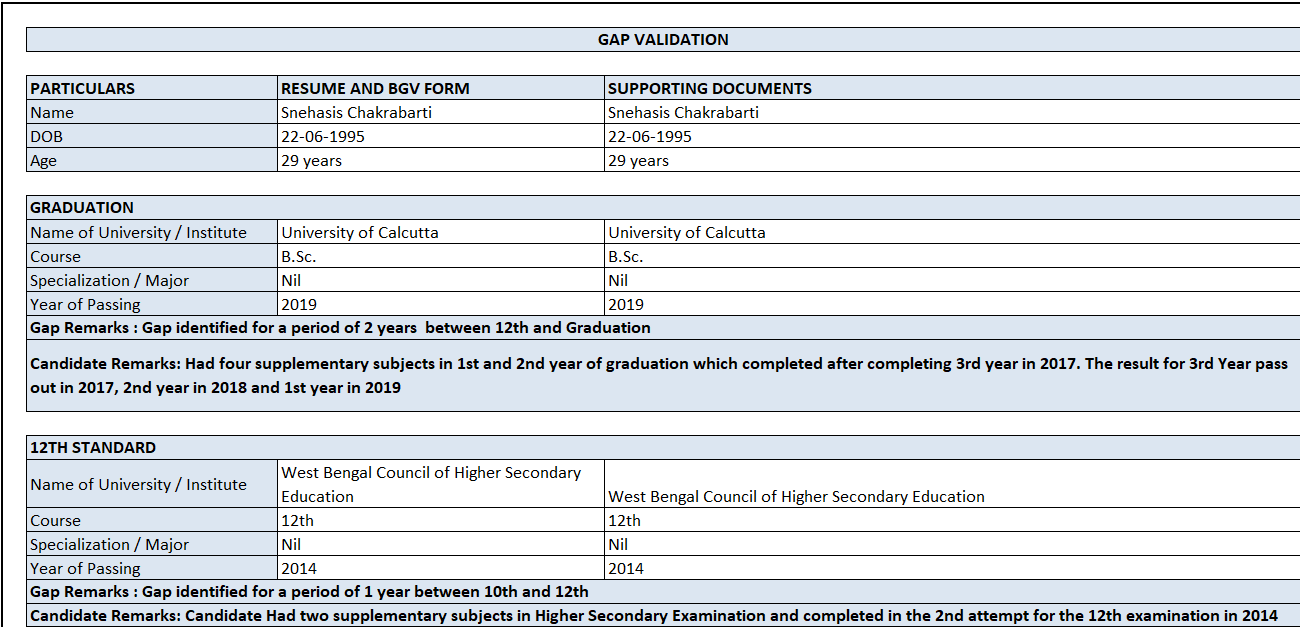Select Snehasis Chakrabarti in the resume column
Viewport: 1300px width, 627px height.
[x=357, y=112]
